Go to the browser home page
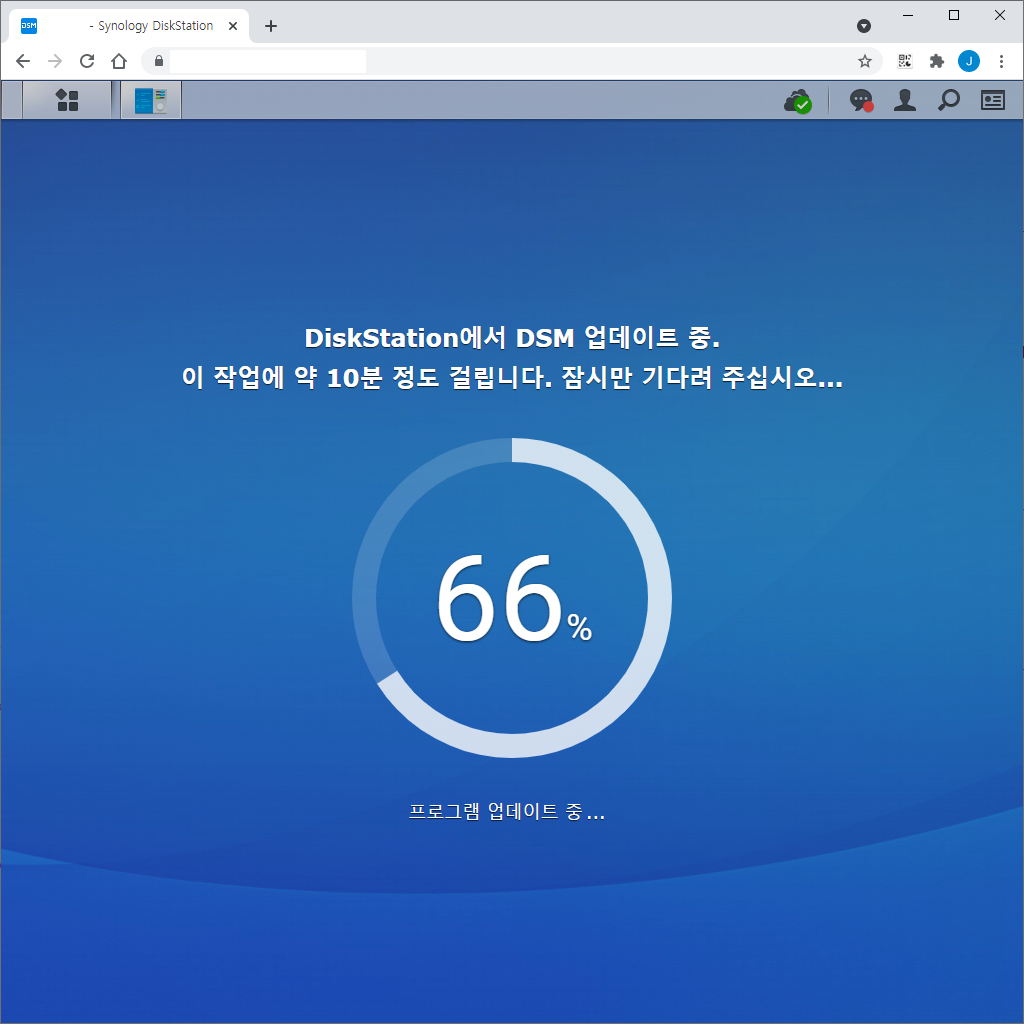The image size is (1024, 1024). click(119, 61)
